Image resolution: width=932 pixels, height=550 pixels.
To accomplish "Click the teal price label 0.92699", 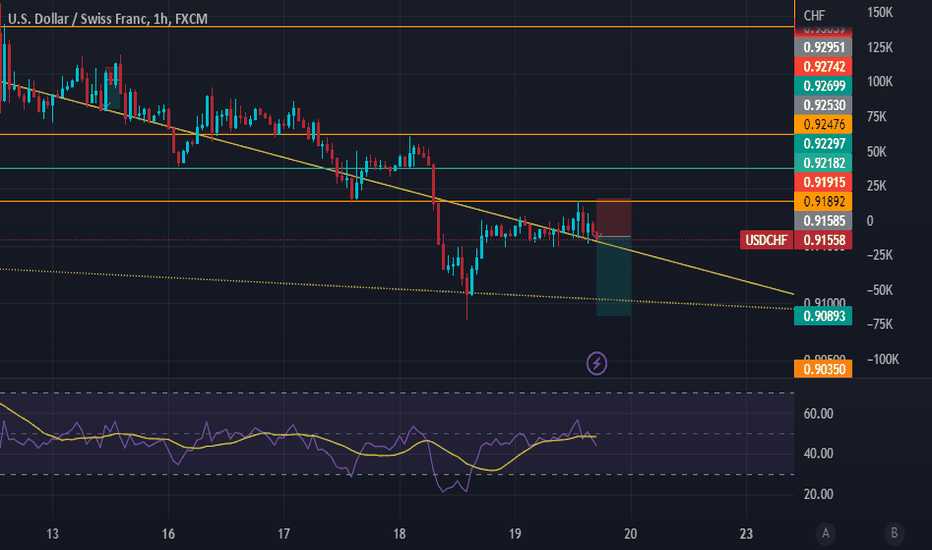I will pos(823,86).
